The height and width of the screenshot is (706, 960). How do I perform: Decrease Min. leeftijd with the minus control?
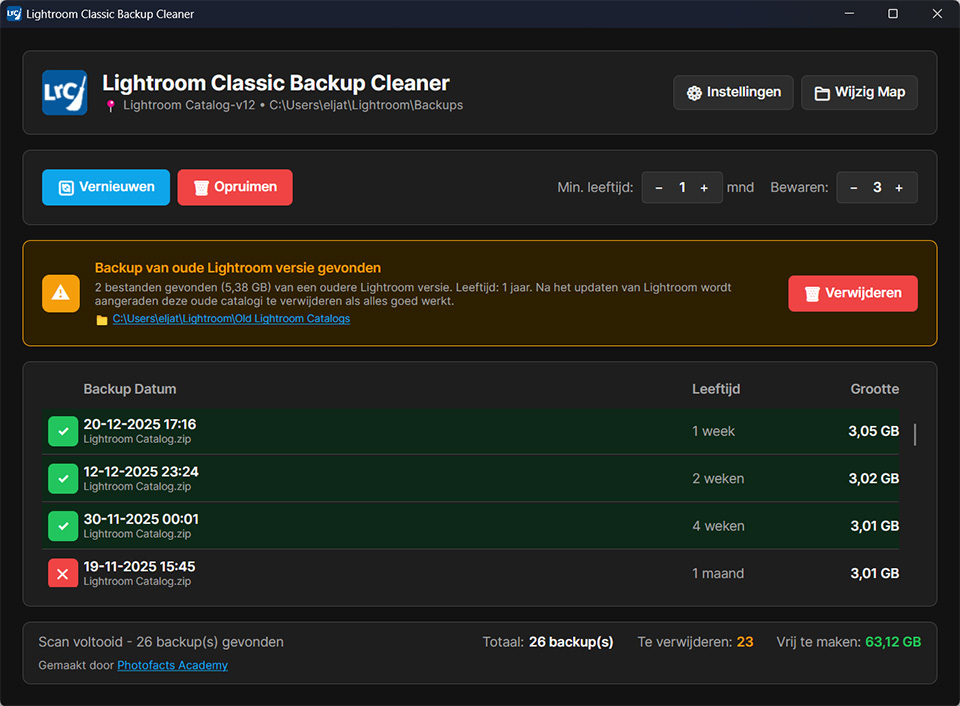tap(658, 187)
